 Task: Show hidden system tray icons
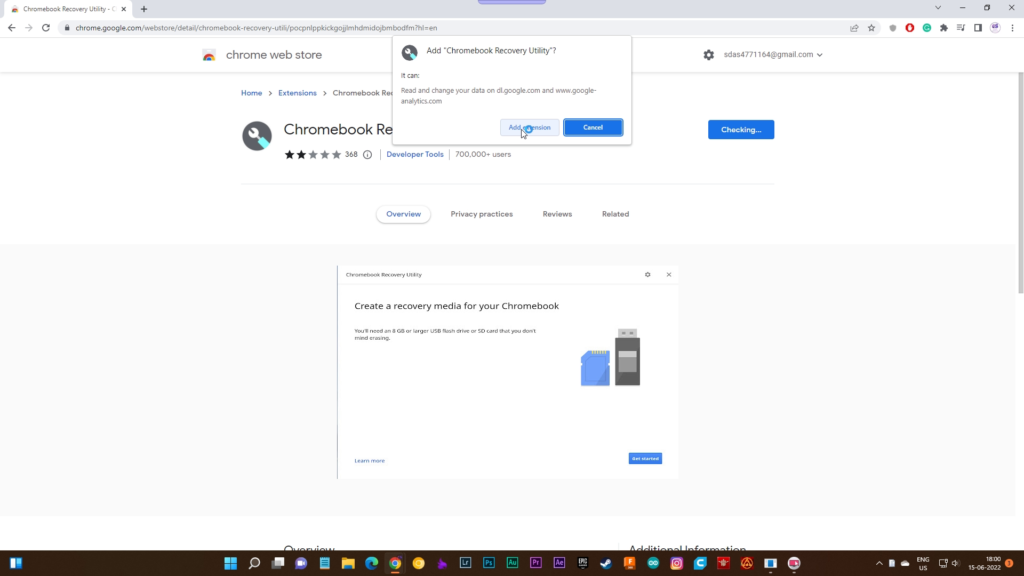pos(879,563)
